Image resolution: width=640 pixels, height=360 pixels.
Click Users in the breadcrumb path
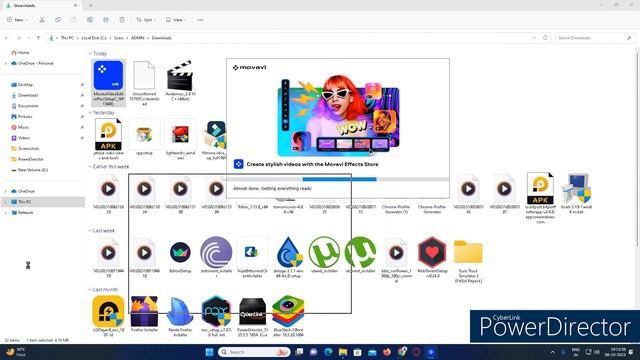(x=119, y=38)
